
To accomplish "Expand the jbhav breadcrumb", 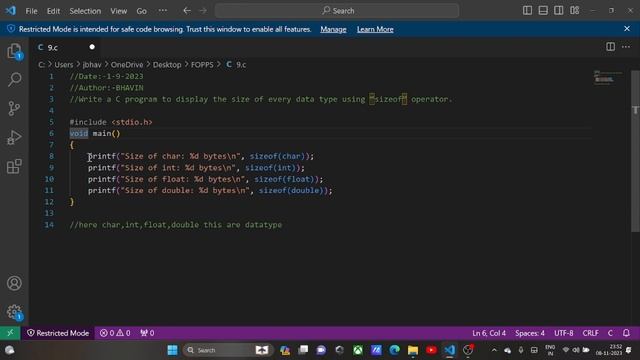I will pyautogui.click(x=92, y=64).
